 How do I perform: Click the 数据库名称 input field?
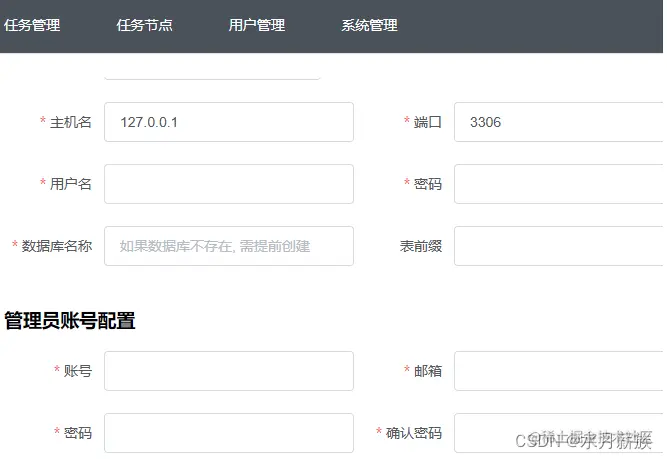coord(229,246)
